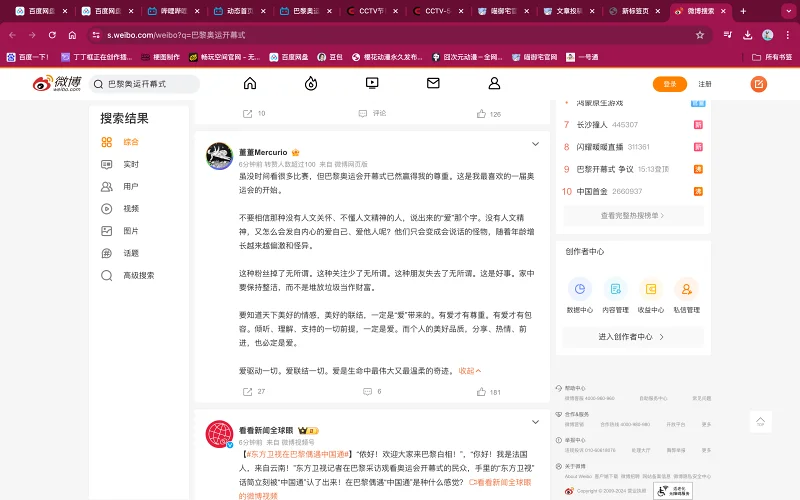
Task: Open 豆包 bookmark
Action: point(330,57)
